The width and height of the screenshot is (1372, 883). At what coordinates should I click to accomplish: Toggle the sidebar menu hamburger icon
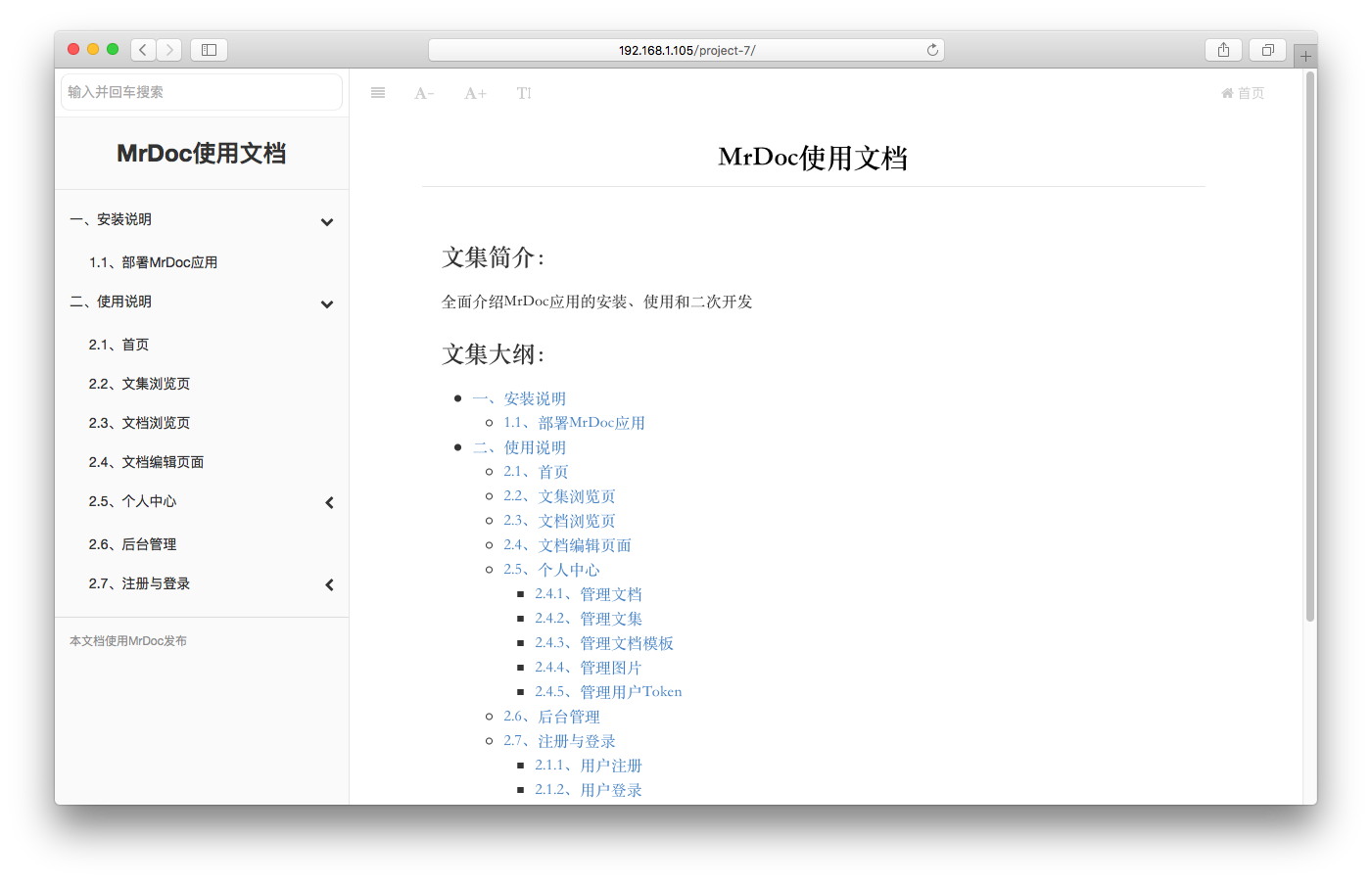pyautogui.click(x=378, y=93)
